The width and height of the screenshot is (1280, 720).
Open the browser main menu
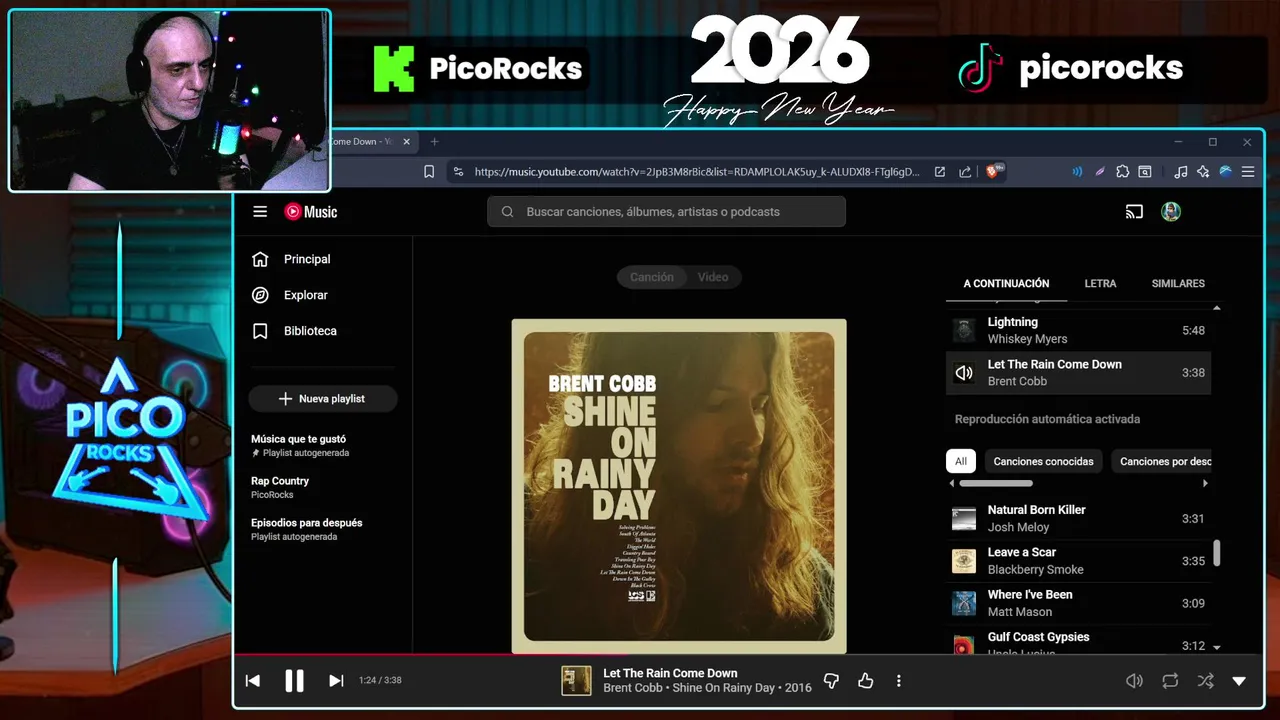[x=1248, y=172]
